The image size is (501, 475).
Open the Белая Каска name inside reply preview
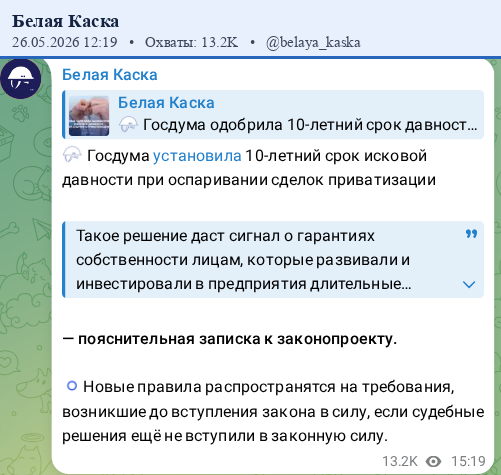coord(166,103)
